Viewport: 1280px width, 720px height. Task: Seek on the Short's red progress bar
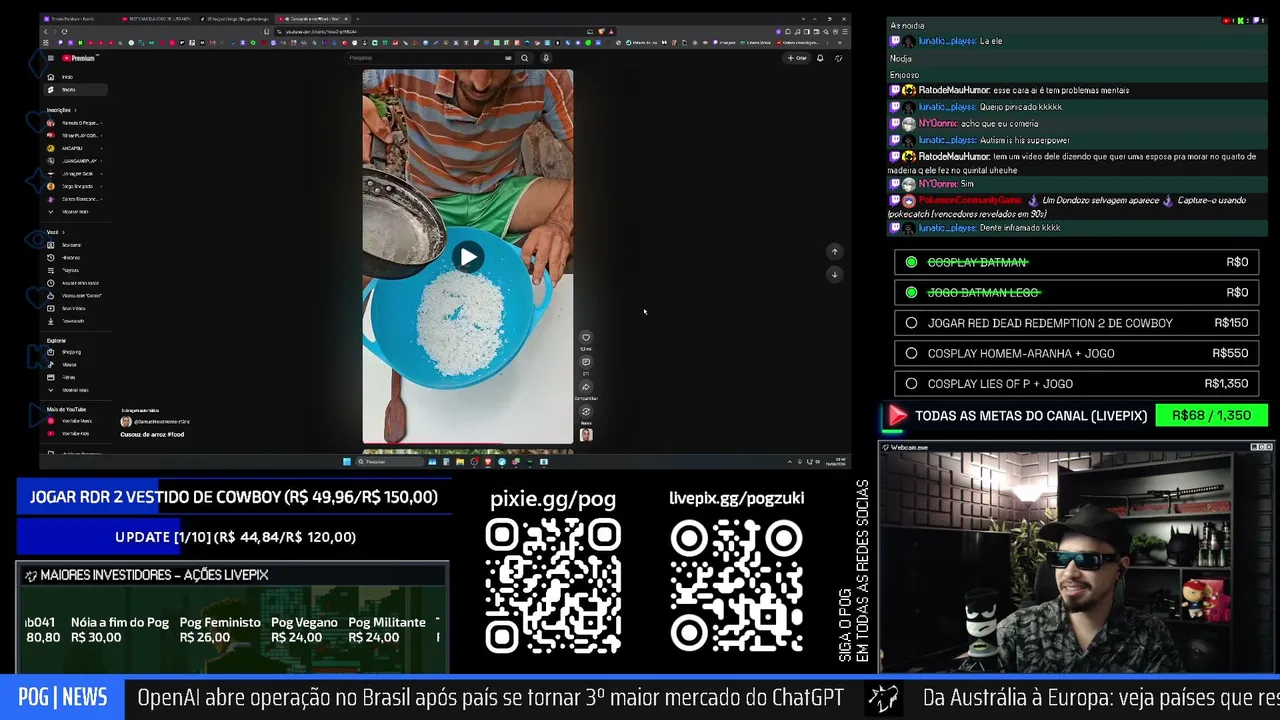(467, 442)
